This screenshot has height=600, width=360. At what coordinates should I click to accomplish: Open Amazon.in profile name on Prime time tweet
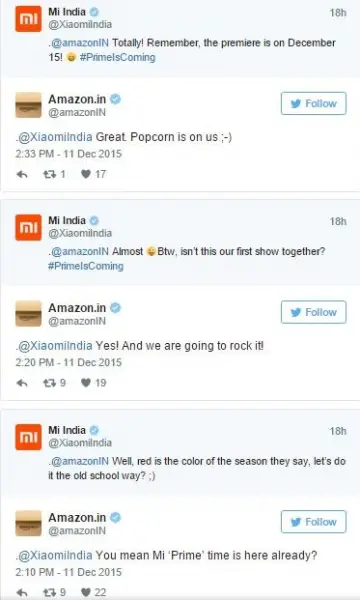77,517
